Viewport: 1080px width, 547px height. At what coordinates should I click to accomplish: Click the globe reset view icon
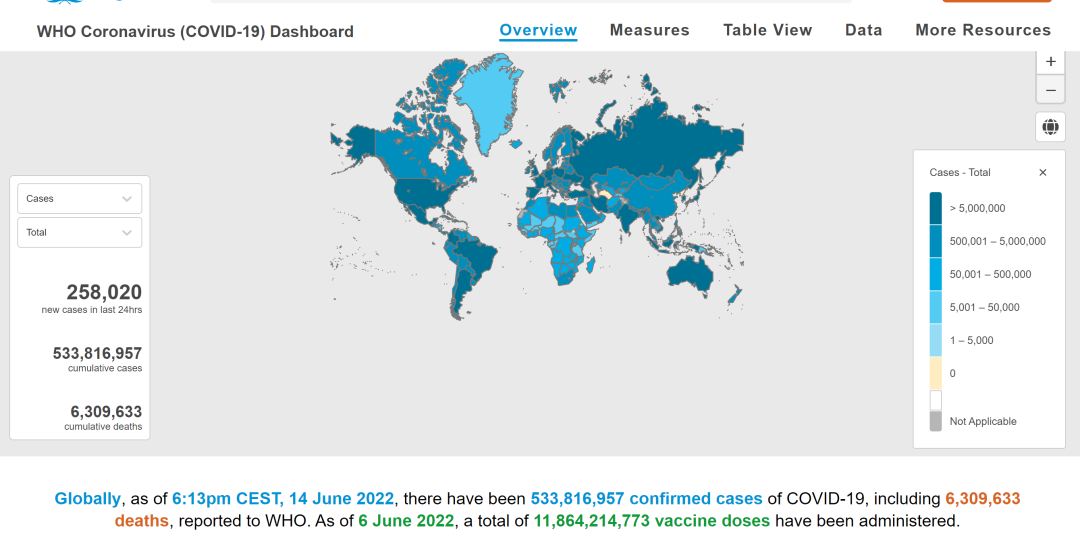point(1050,127)
